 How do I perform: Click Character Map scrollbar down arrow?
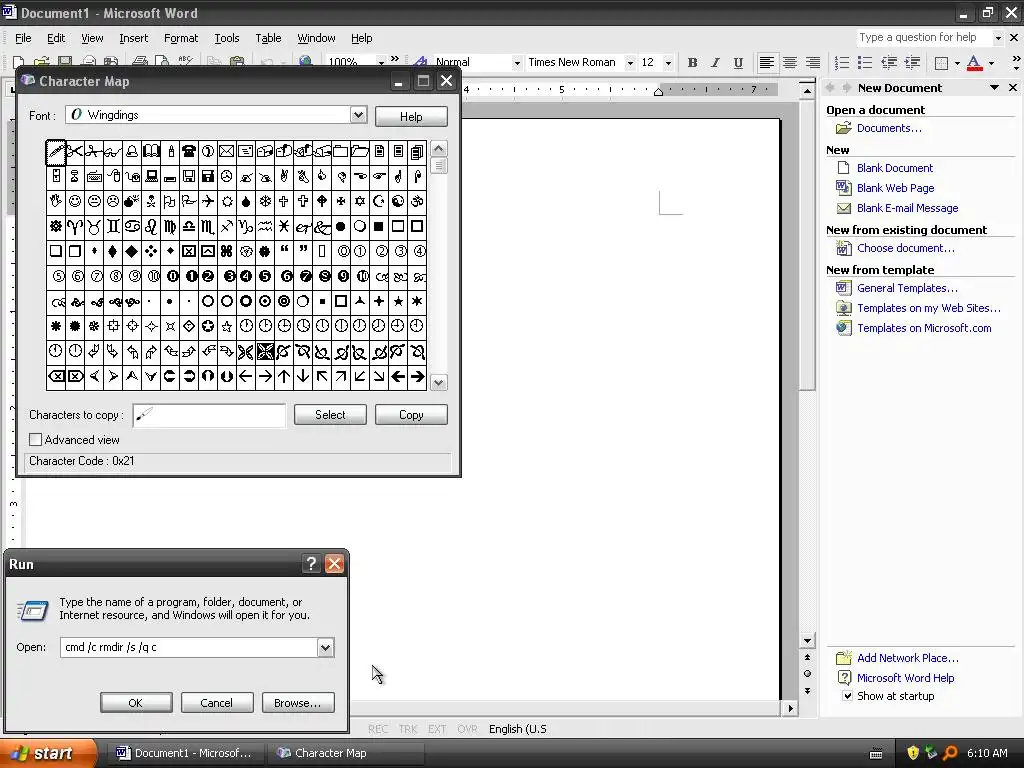439,383
